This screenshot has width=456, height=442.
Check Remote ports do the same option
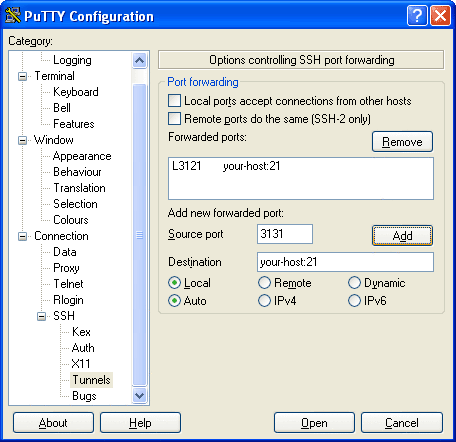(174, 118)
